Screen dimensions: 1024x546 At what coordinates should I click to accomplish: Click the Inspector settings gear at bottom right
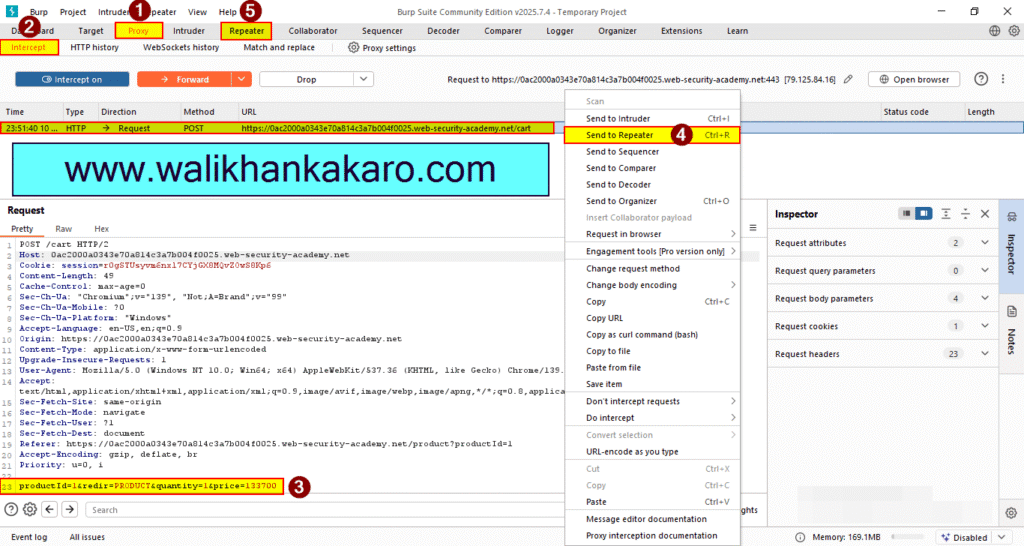(1011, 513)
